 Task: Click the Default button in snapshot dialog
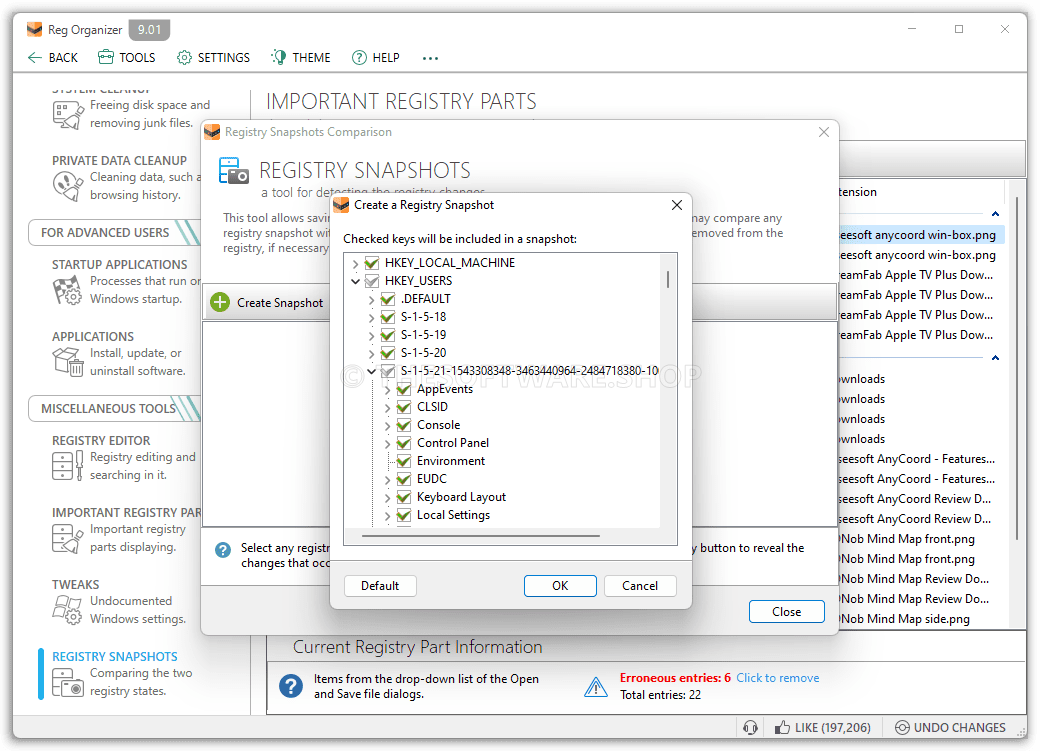380,586
